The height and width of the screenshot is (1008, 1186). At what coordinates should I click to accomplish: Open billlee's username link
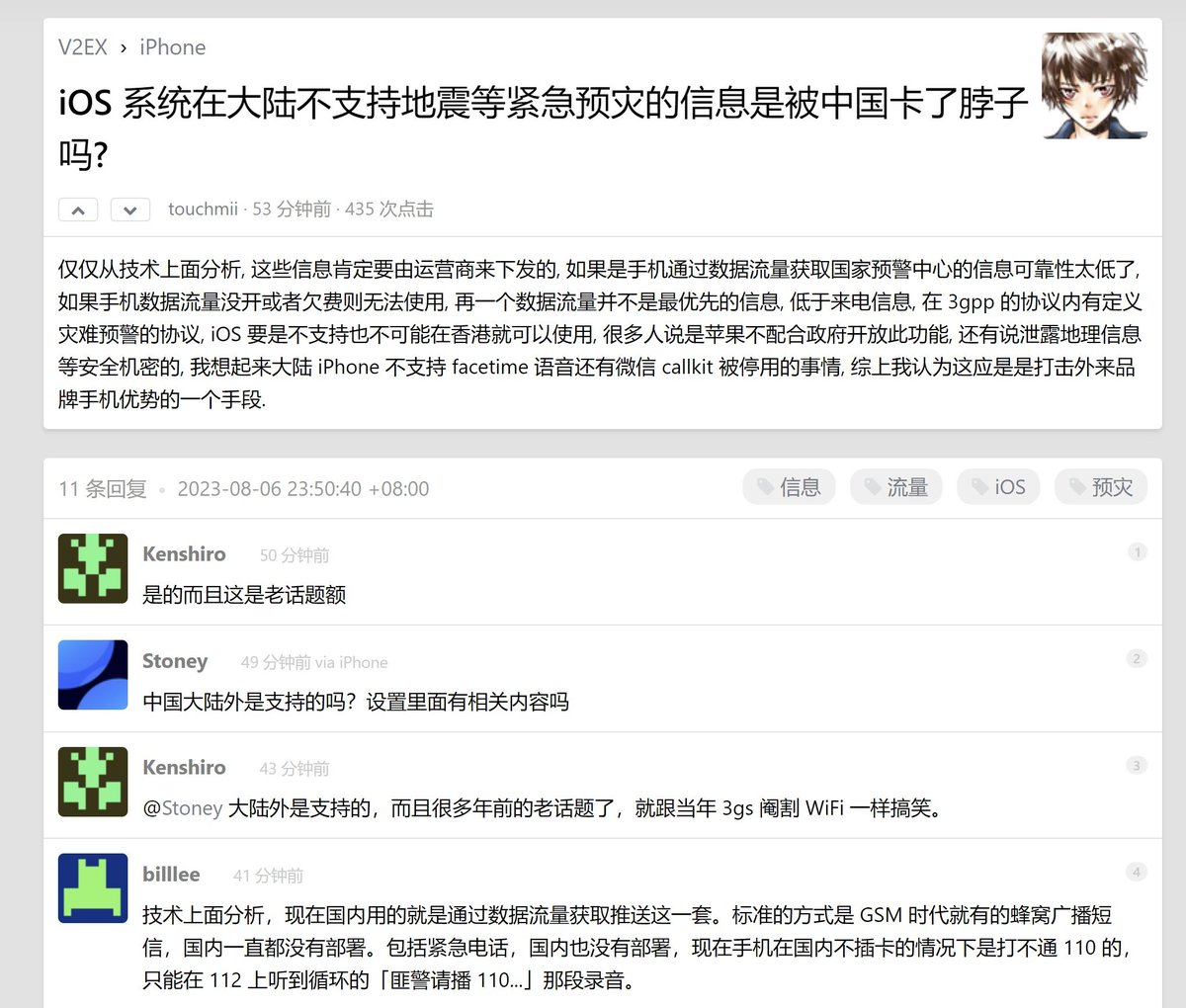[x=171, y=875]
